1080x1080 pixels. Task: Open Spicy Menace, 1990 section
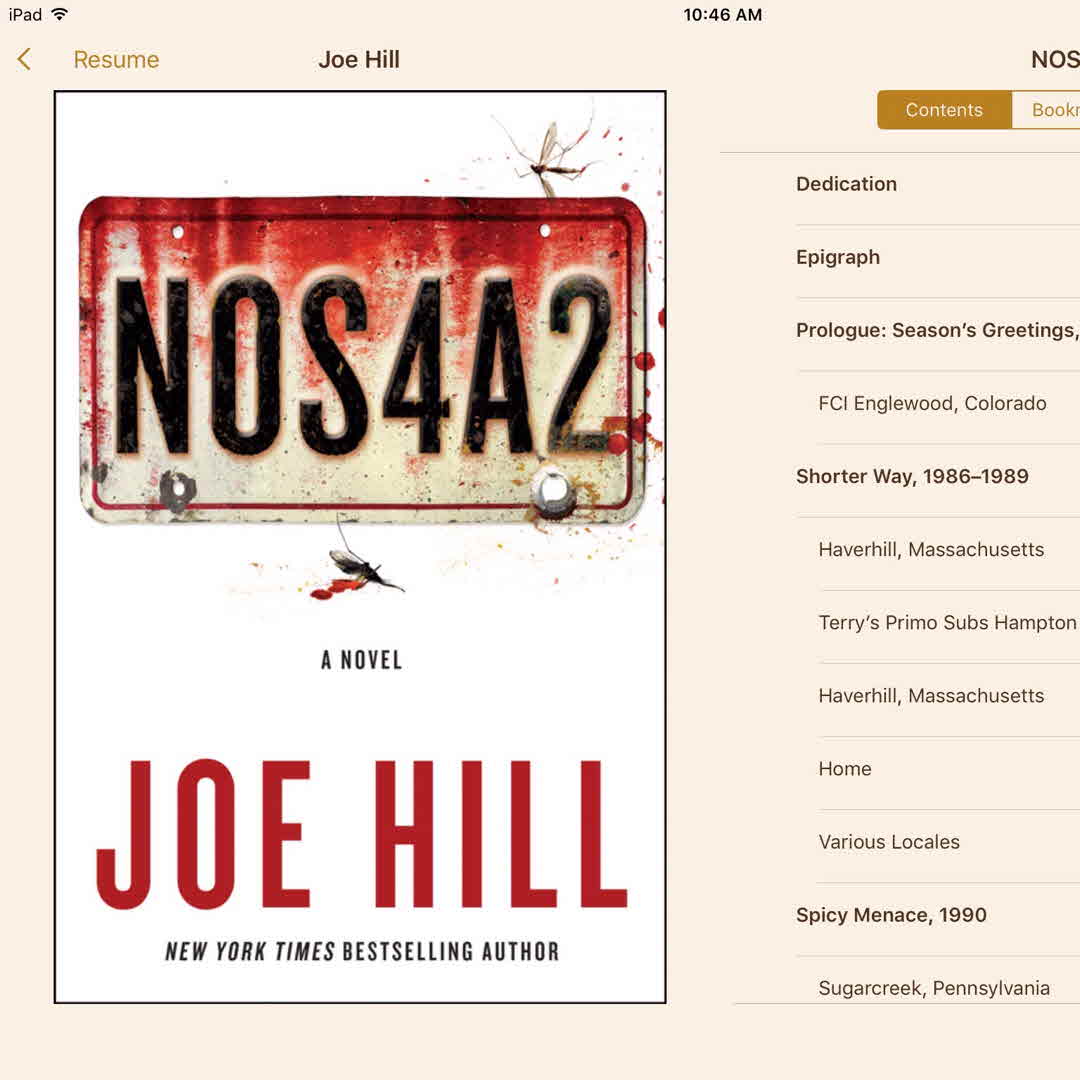tap(937, 915)
